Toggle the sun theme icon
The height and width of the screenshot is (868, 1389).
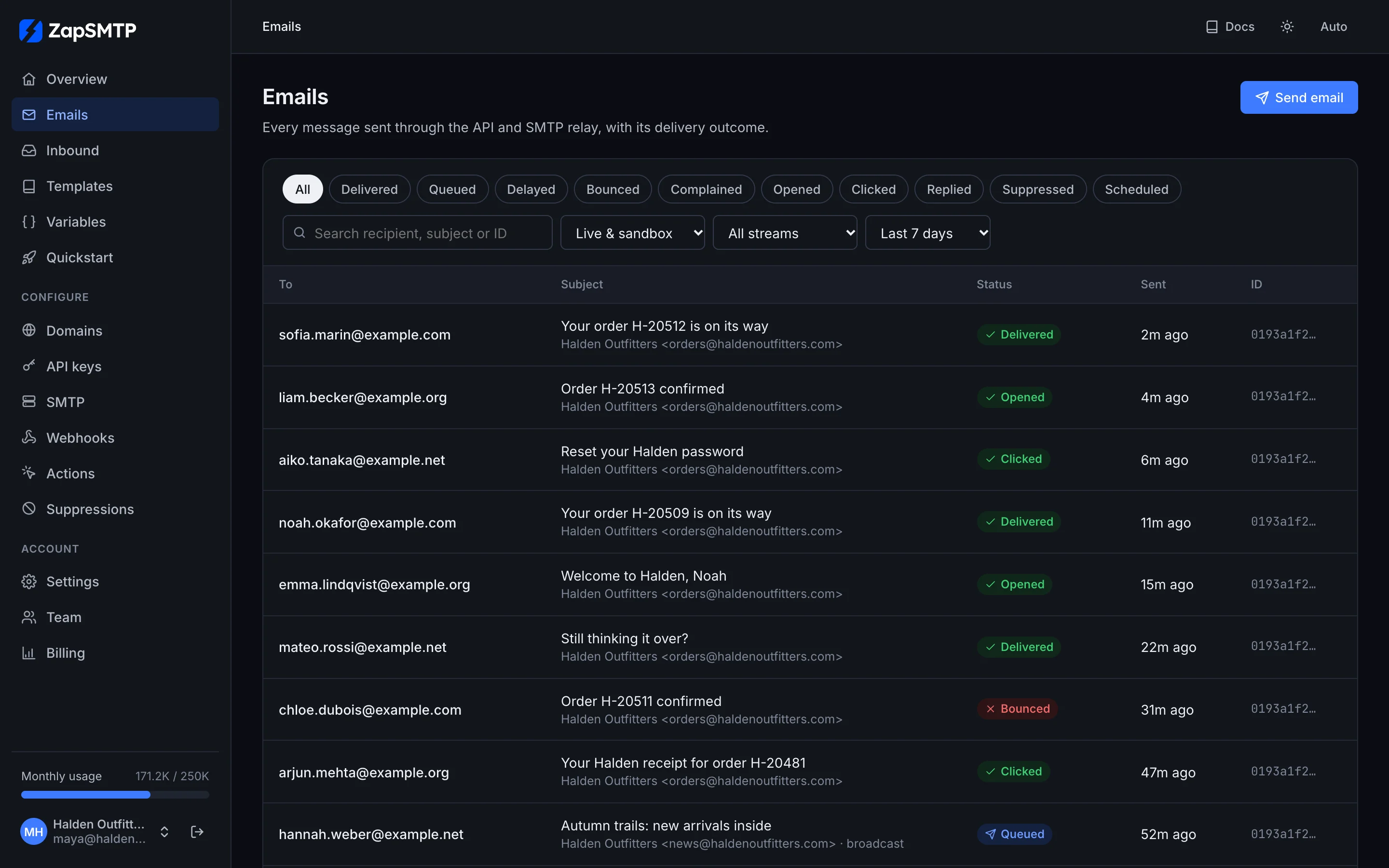point(1287,27)
